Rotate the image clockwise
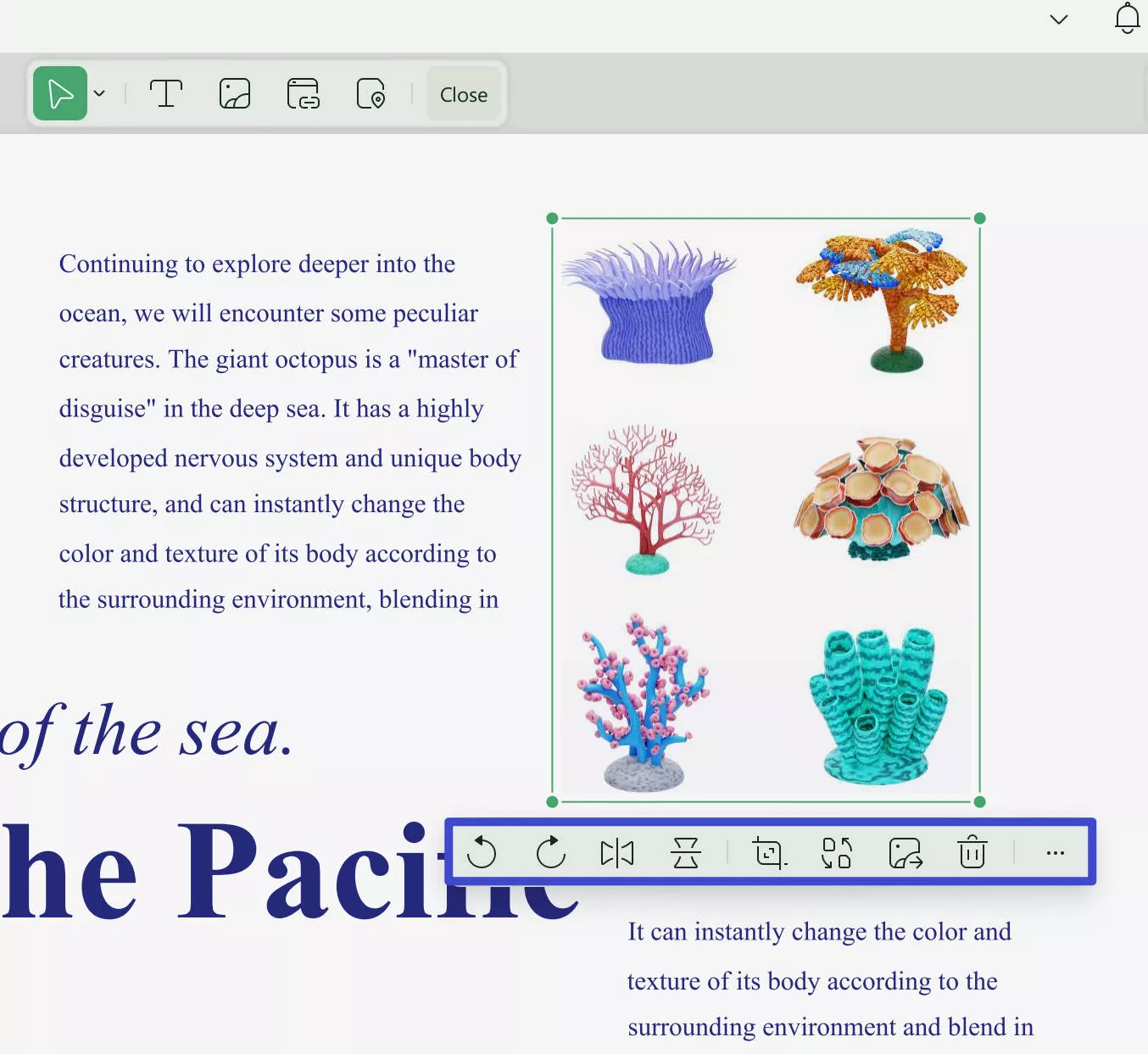Screen dimensions: 1148x1054 pyautogui.click(x=550, y=852)
